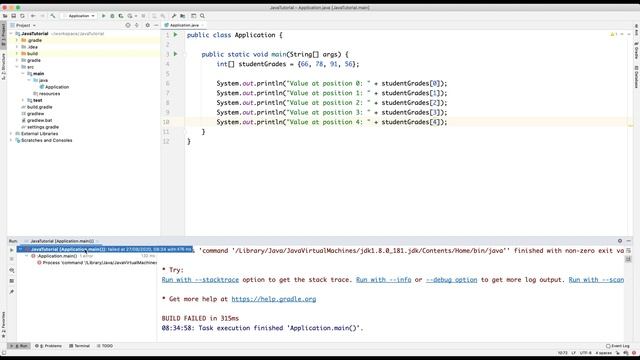Click the LF line separator status entry
Viewport: 640px width, 360px height.
coord(573,353)
